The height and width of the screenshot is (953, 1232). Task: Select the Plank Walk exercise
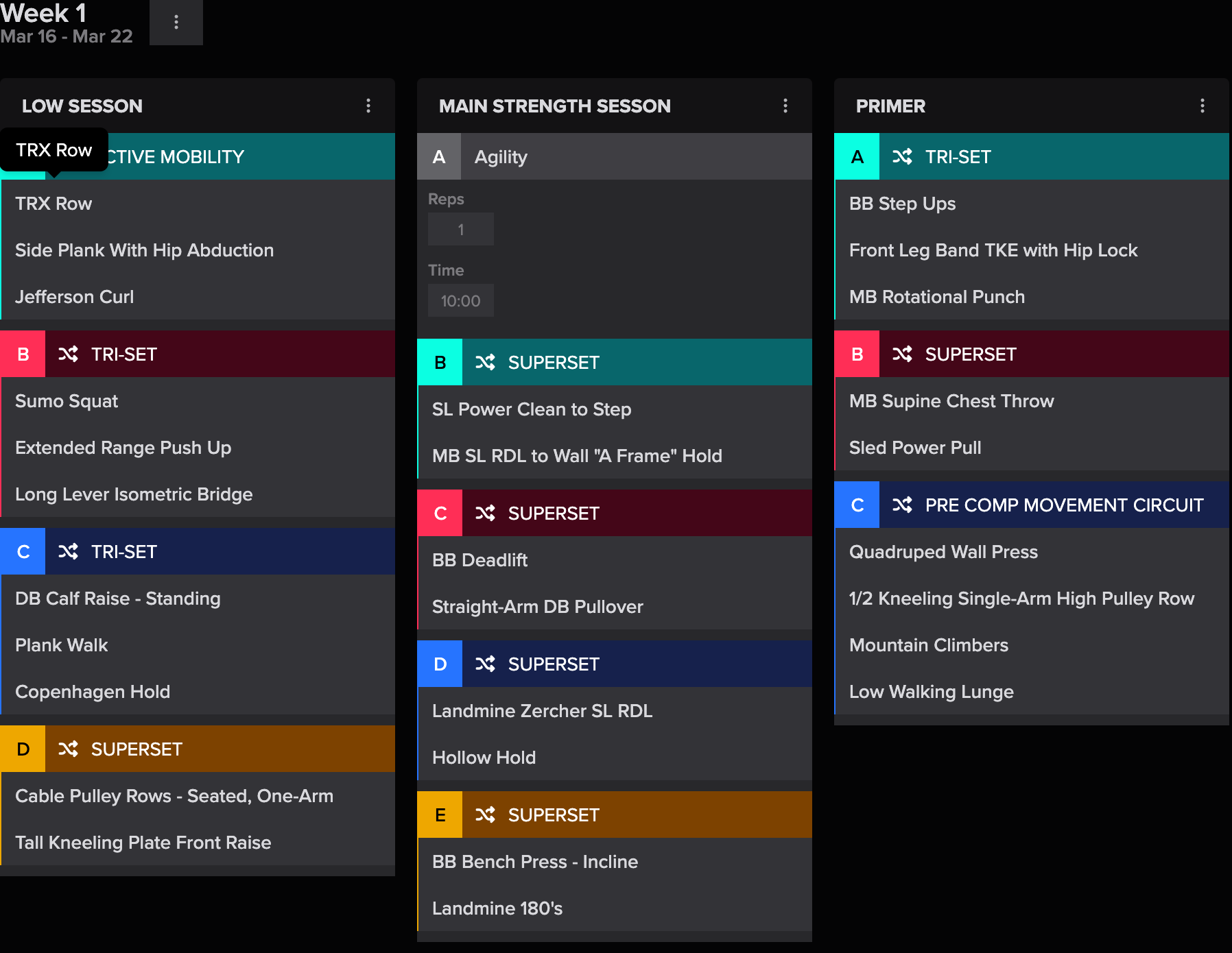click(198, 644)
